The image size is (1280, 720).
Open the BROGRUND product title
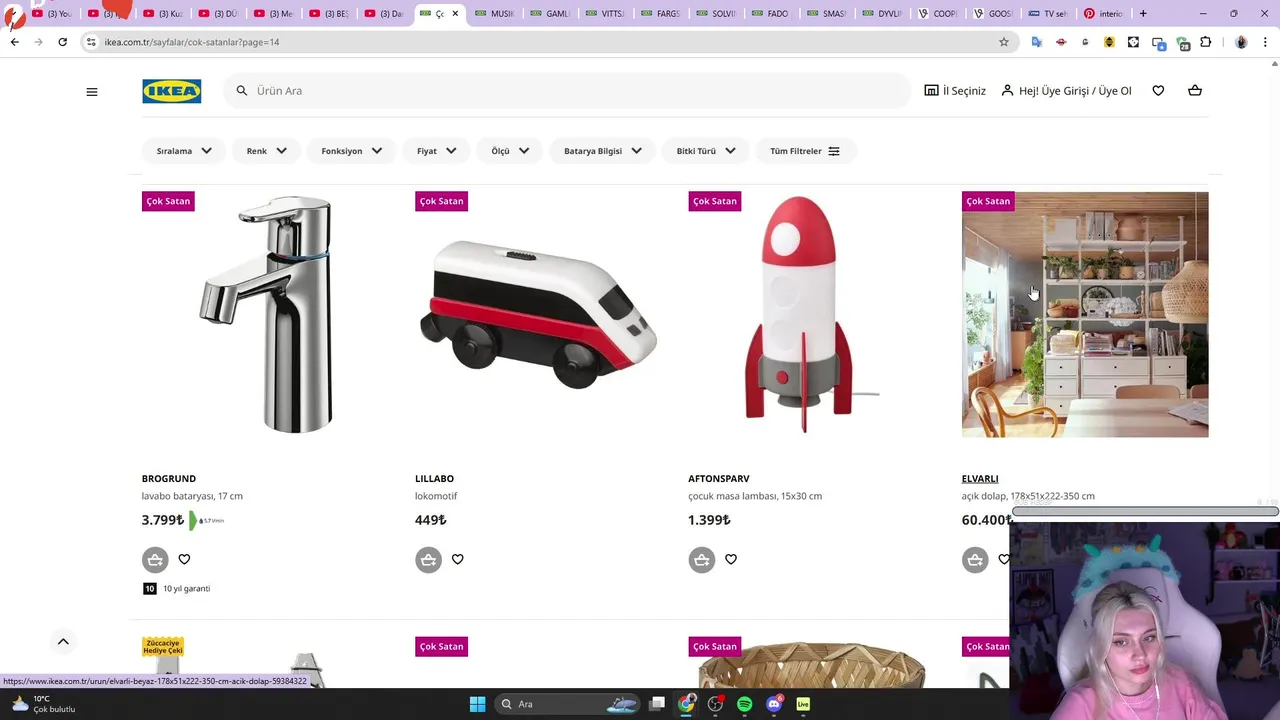click(x=169, y=479)
